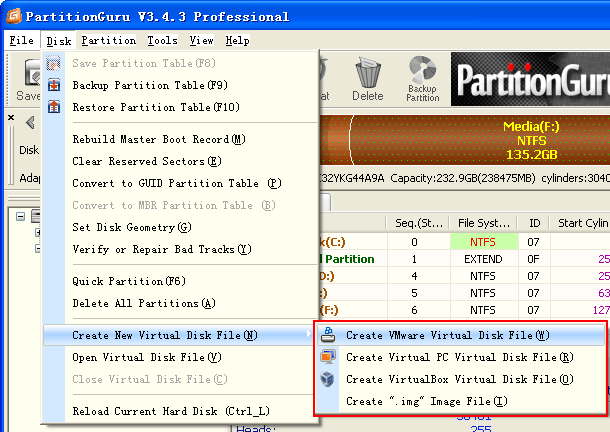Screen dimensions: 610x432
Task: Click the left arrow disk navigation icon
Action: pyautogui.click(x=30, y=123)
